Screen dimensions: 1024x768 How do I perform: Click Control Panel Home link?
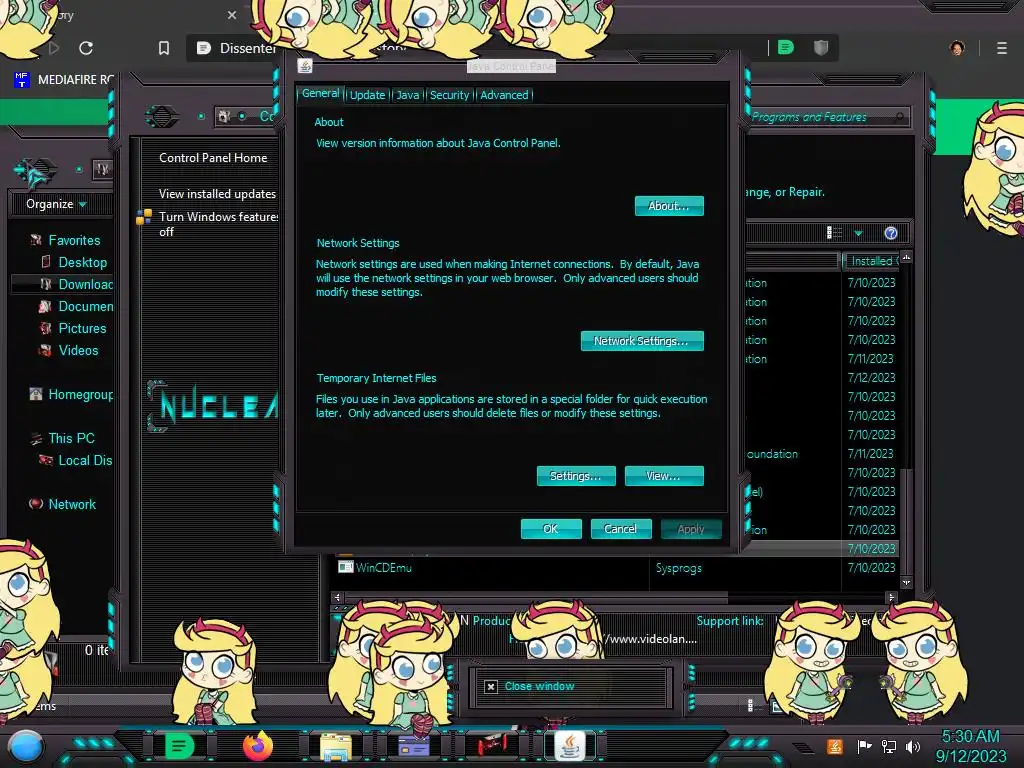tap(213, 157)
